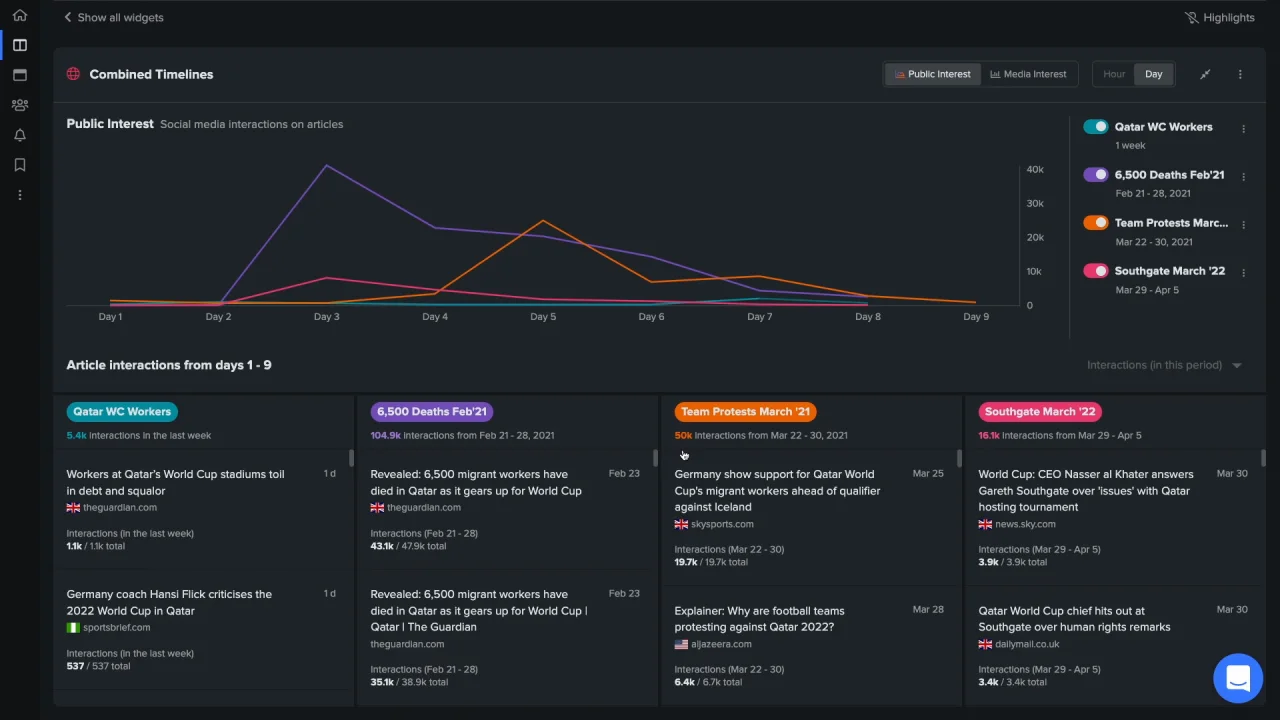This screenshot has width=1280, height=720.
Task: Switch to Public Interest view
Action: (932, 74)
